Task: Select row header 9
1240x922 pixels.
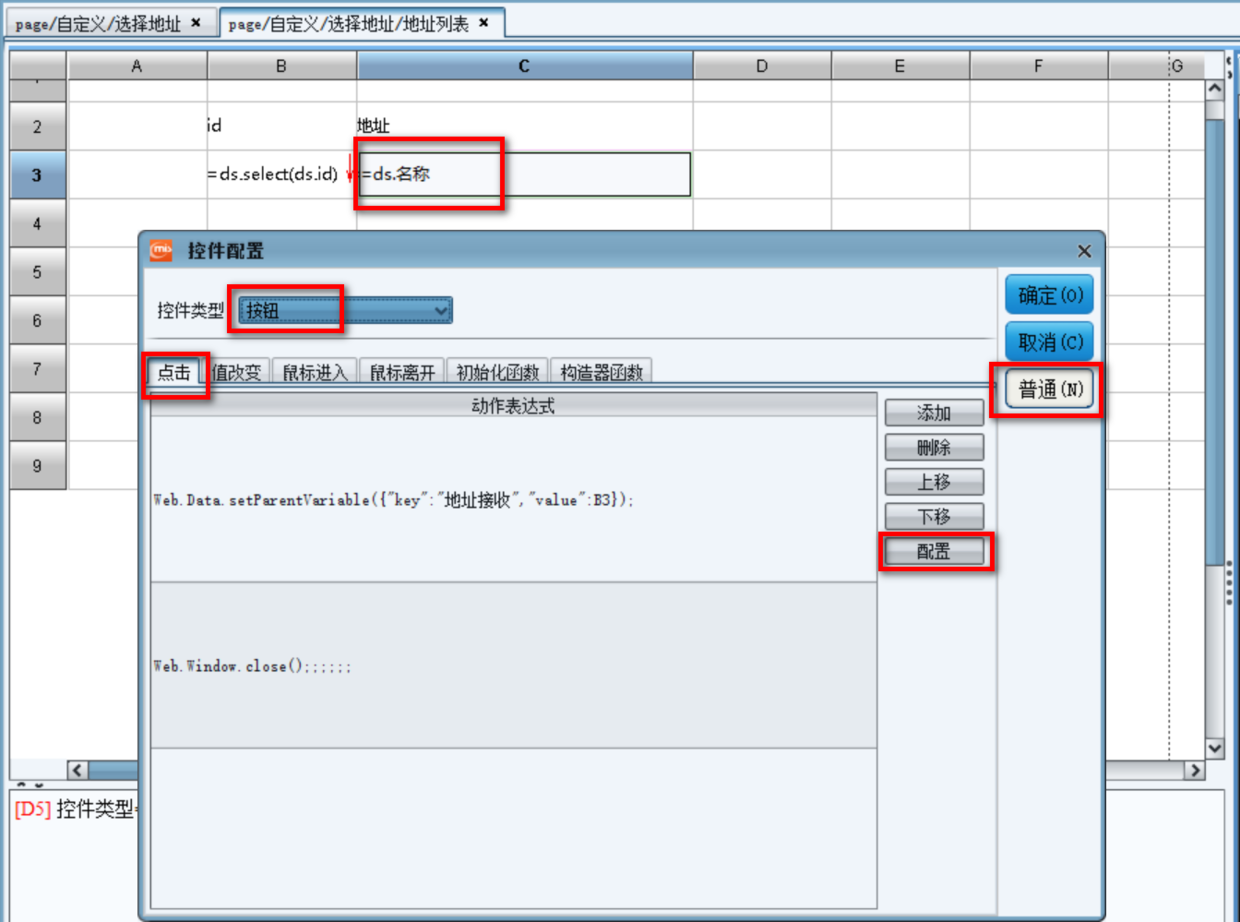Action: [x=38, y=466]
